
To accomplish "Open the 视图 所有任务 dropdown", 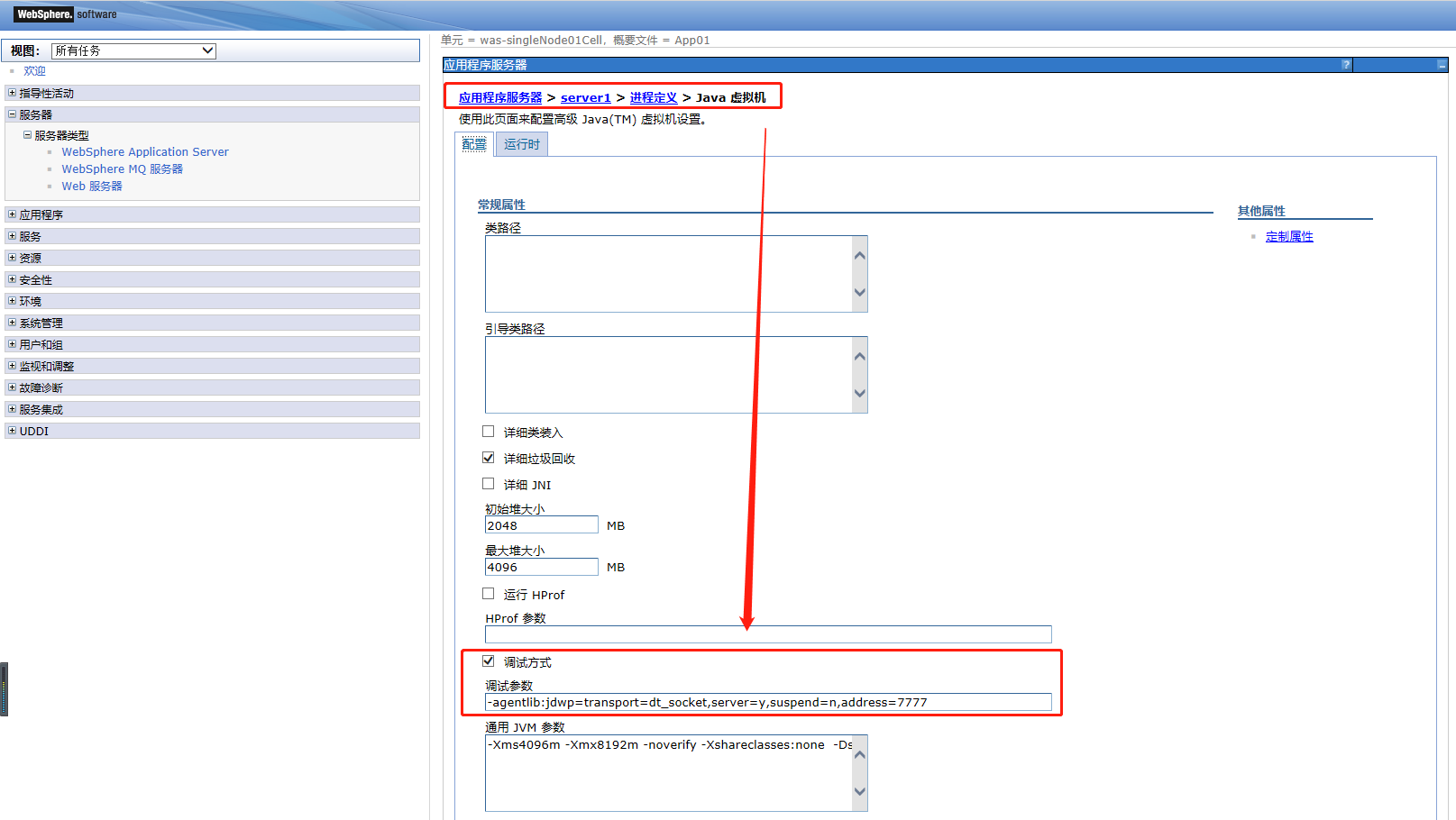I will (x=133, y=50).
